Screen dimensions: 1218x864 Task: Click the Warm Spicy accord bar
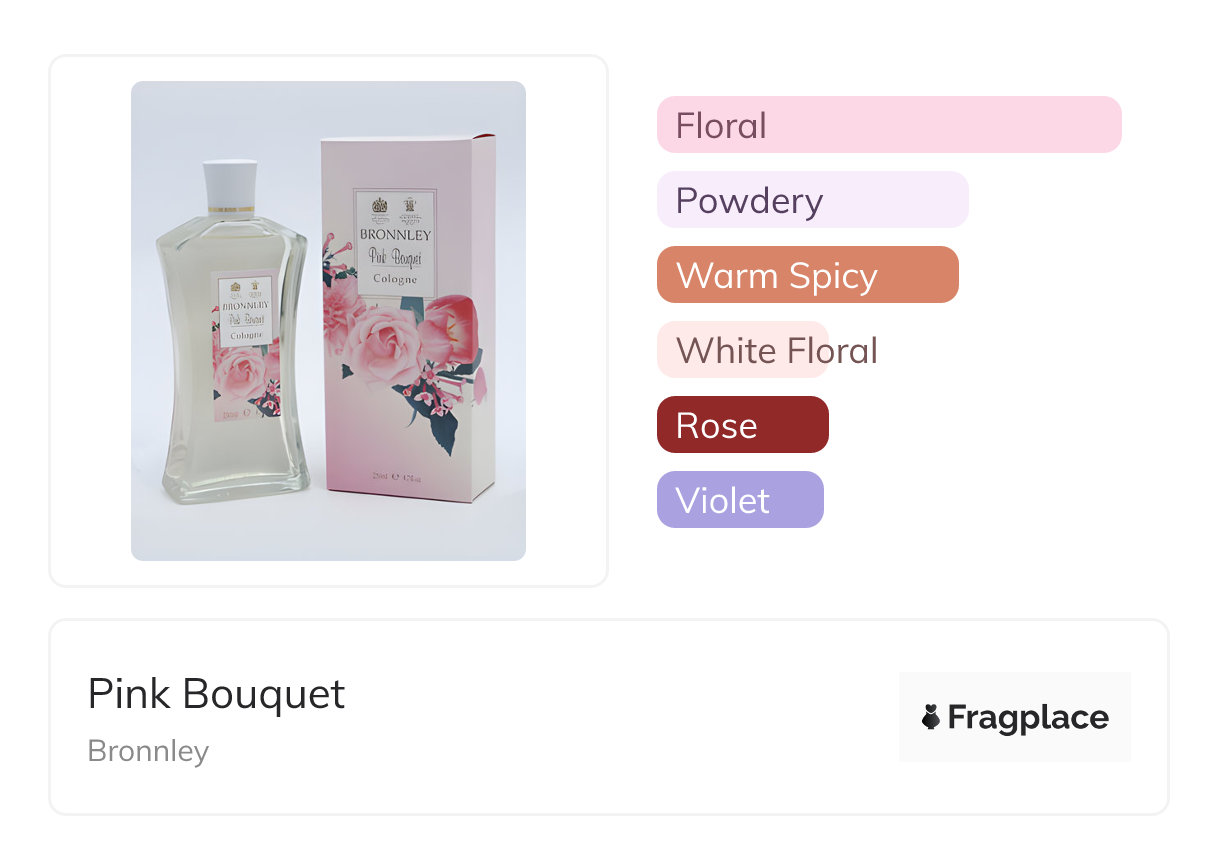[x=807, y=275]
